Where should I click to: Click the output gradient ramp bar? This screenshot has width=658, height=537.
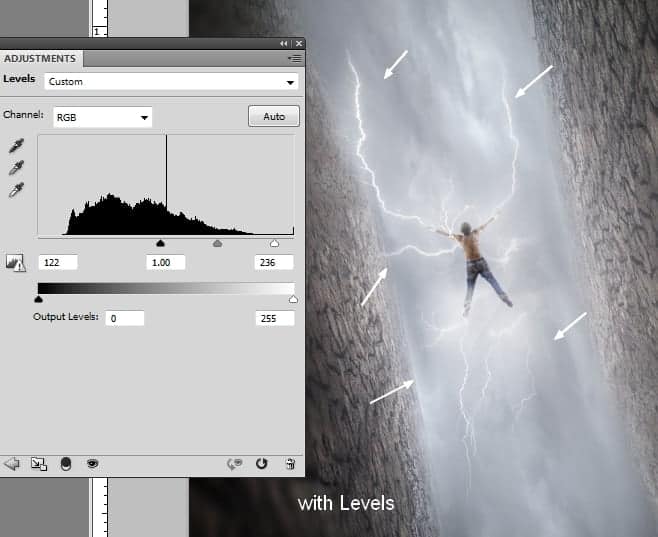(166, 288)
